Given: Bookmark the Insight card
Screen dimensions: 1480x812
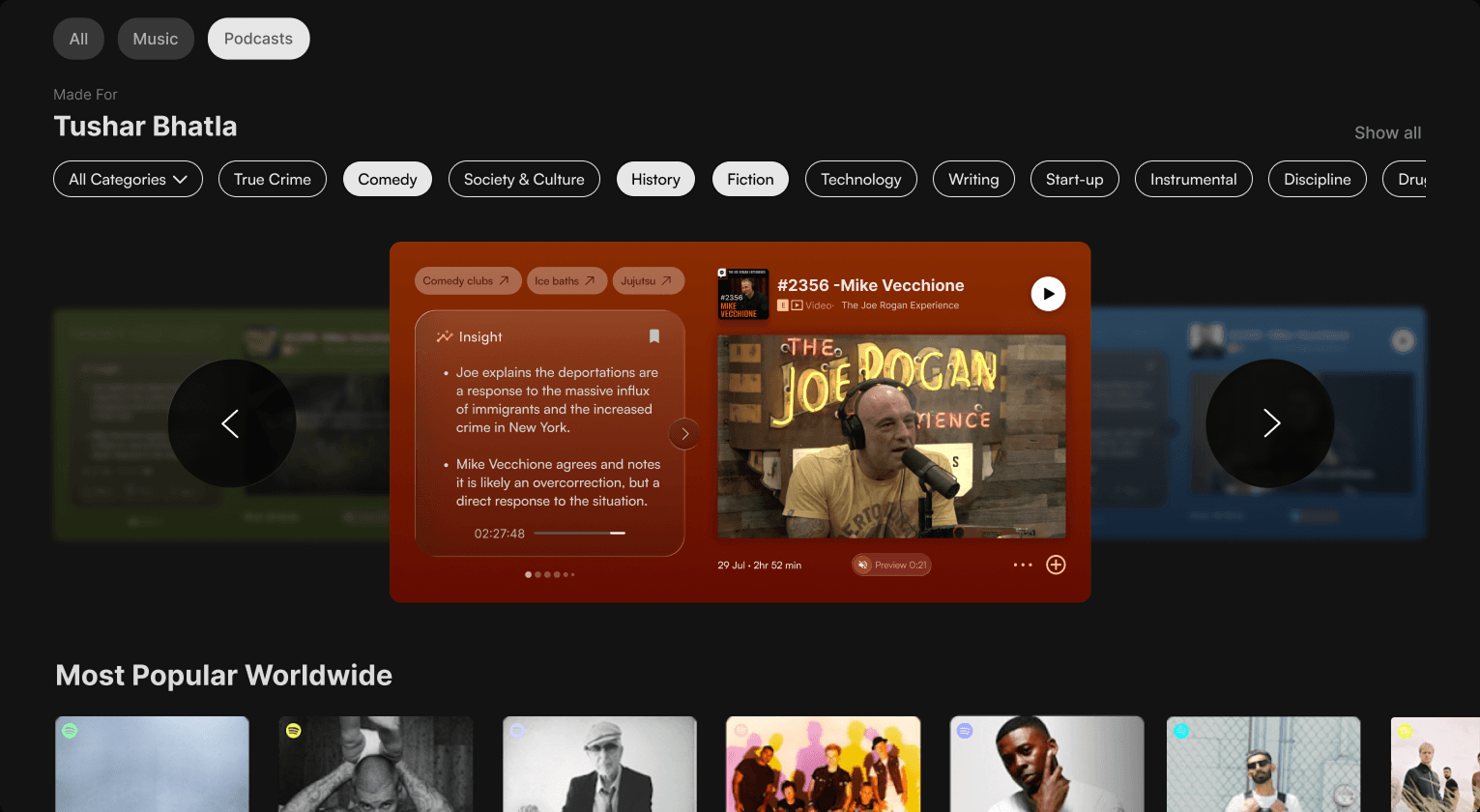Looking at the screenshot, I should [654, 336].
